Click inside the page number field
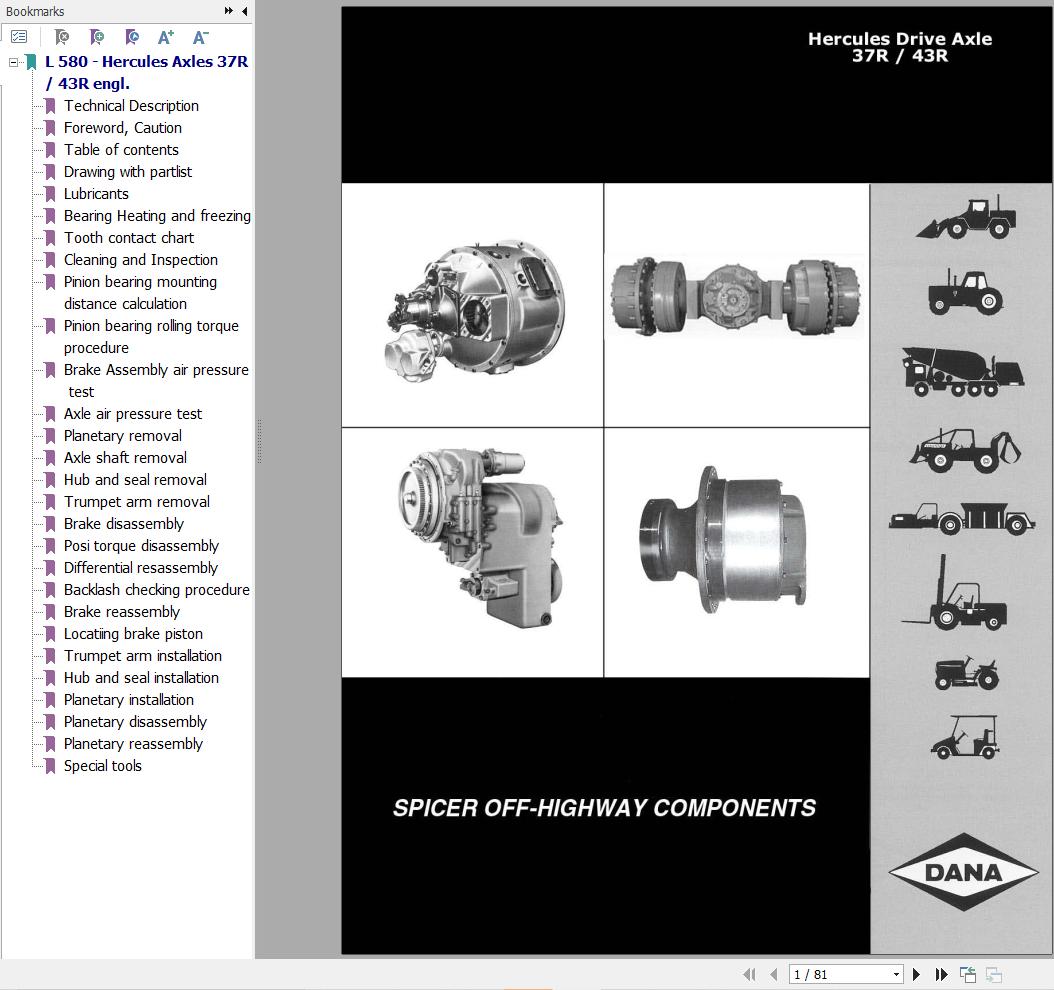 [x=830, y=974]
